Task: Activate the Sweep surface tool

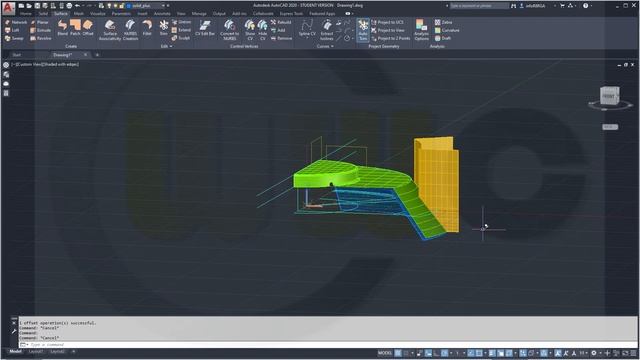Action: (x=14, y=38)
